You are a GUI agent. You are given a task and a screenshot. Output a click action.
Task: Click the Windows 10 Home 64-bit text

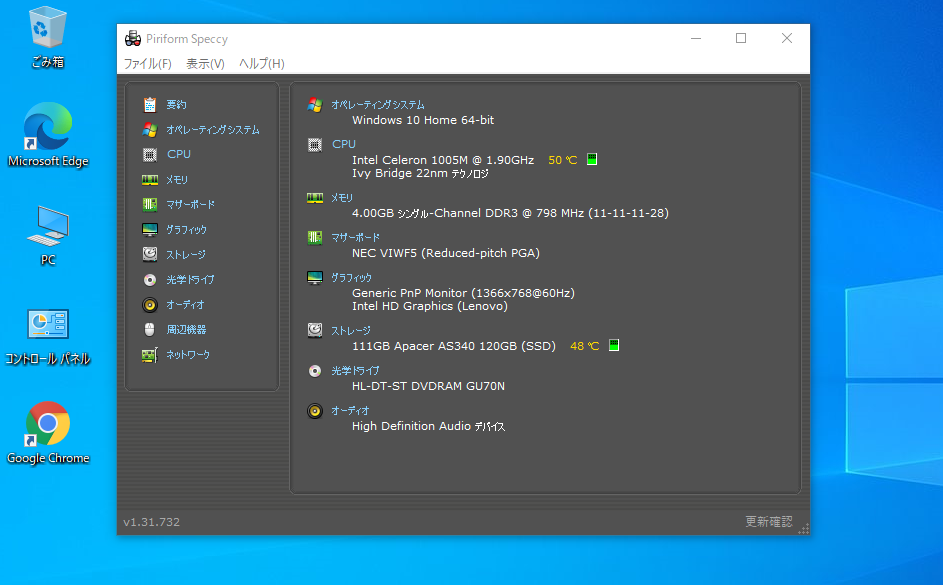coord(423,120)
